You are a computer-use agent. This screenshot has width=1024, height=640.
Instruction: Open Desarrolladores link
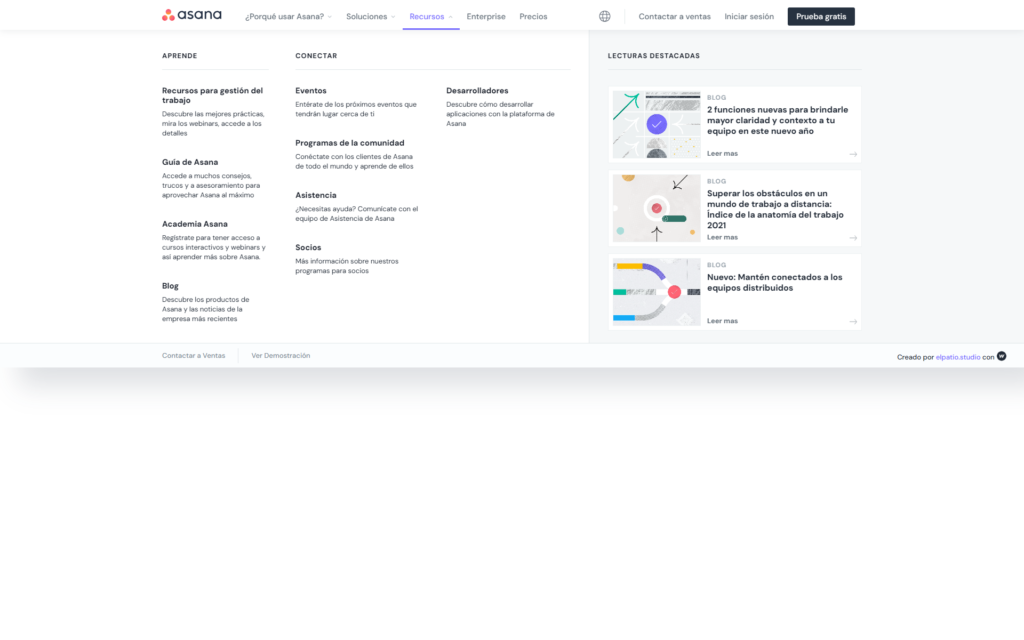(x=477, y=91)
